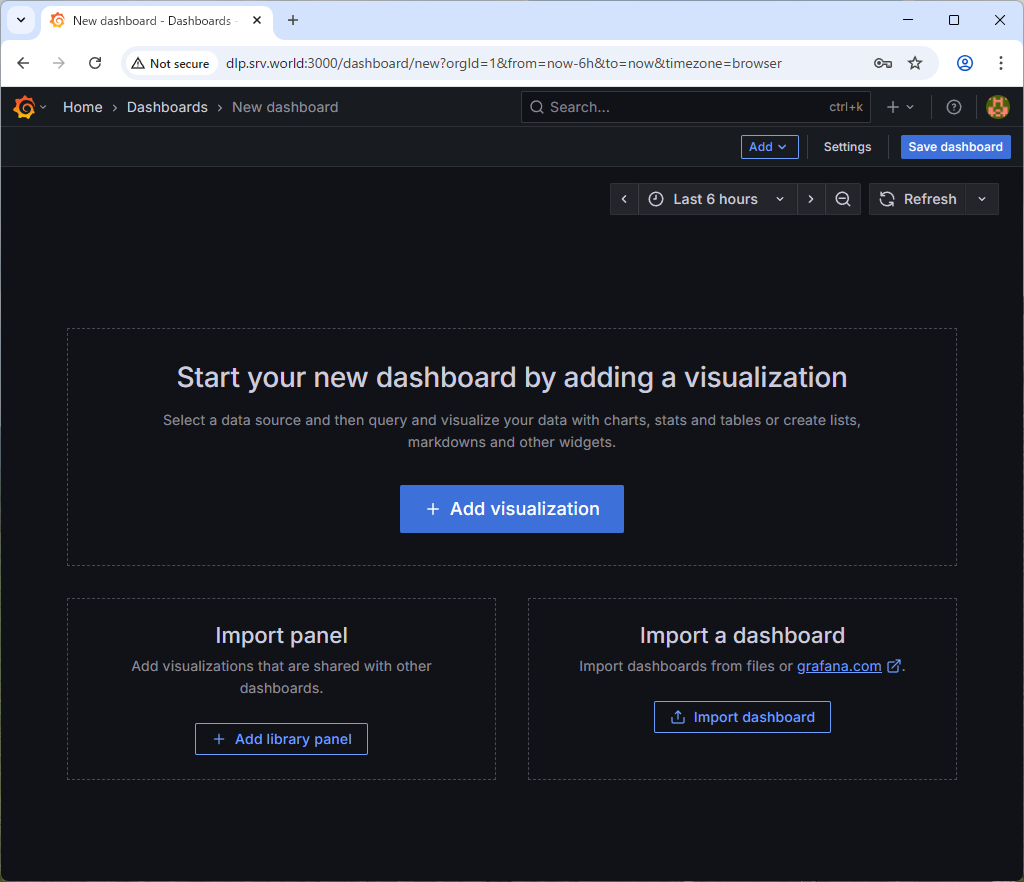
Task: Expand the Add dropdown in toolbar
Action: (x=769, y=147)
